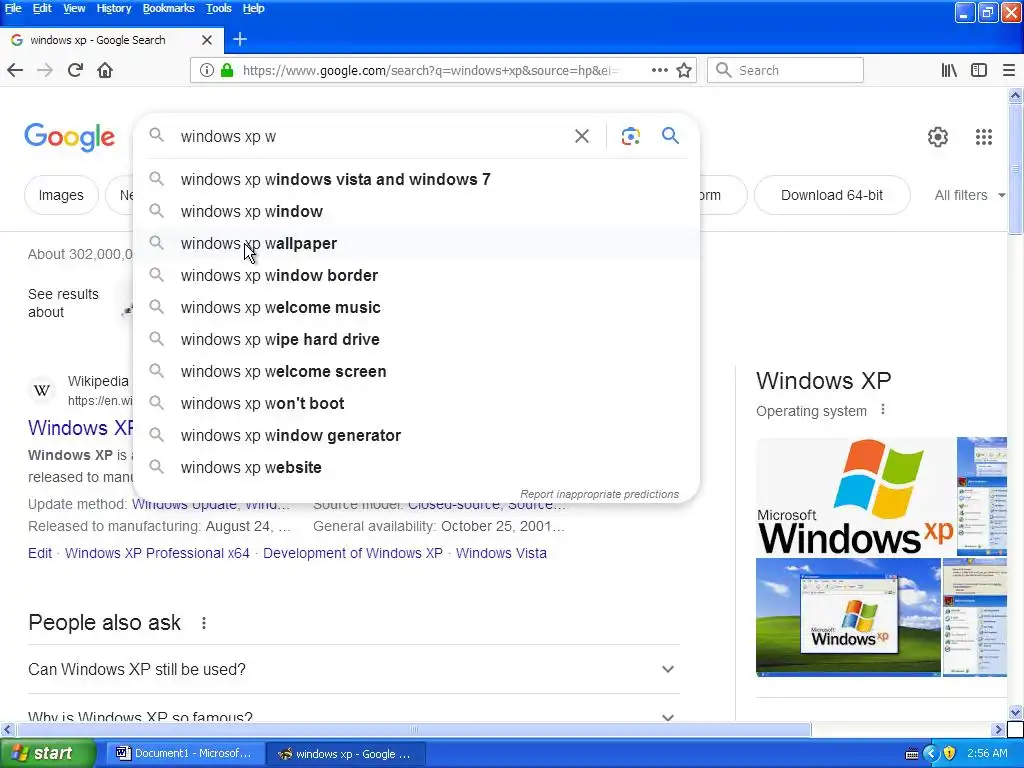1024x768 pixels.
Task: Open more options beside Operating system
Action: click(883, 409)
